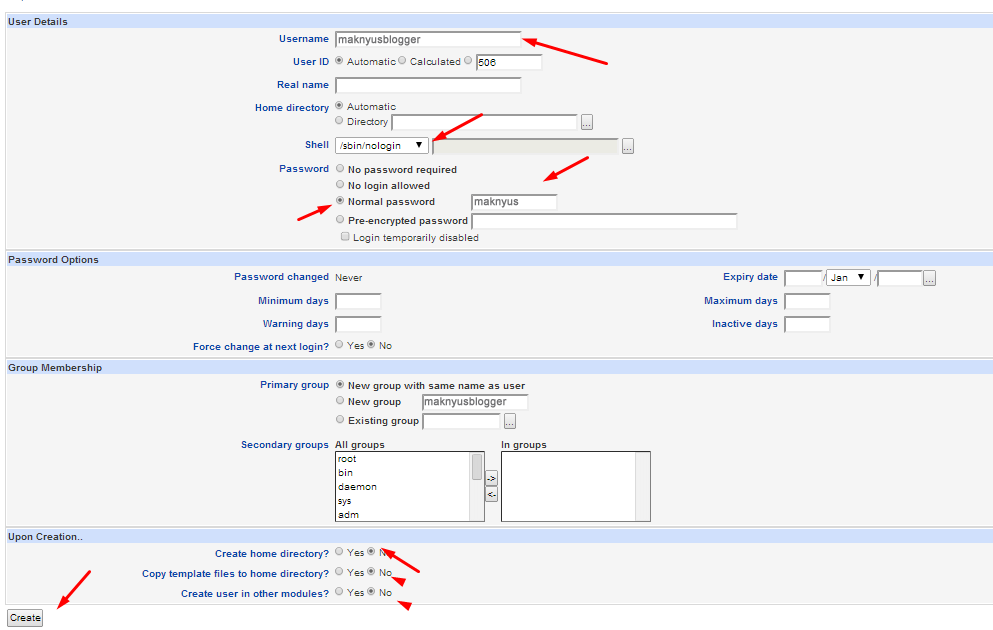Click the In groups list box
993x630 pixels.
576,486
